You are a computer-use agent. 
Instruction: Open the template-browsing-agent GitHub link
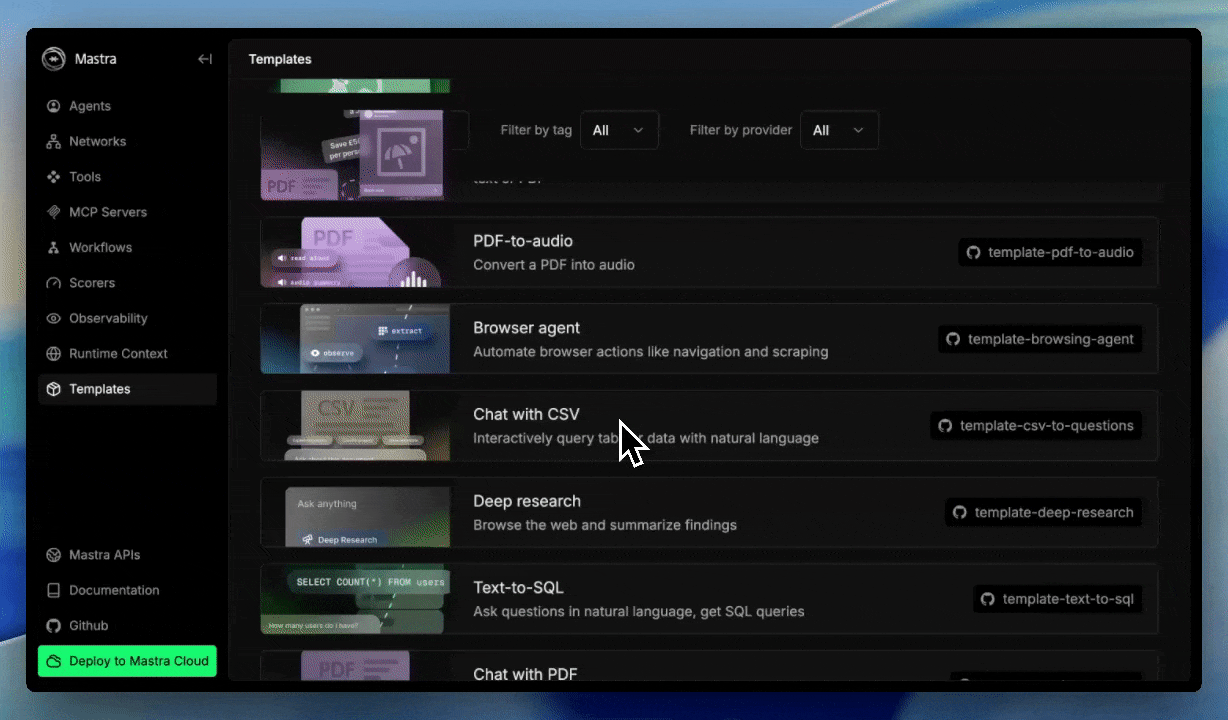pos(1040,339)
